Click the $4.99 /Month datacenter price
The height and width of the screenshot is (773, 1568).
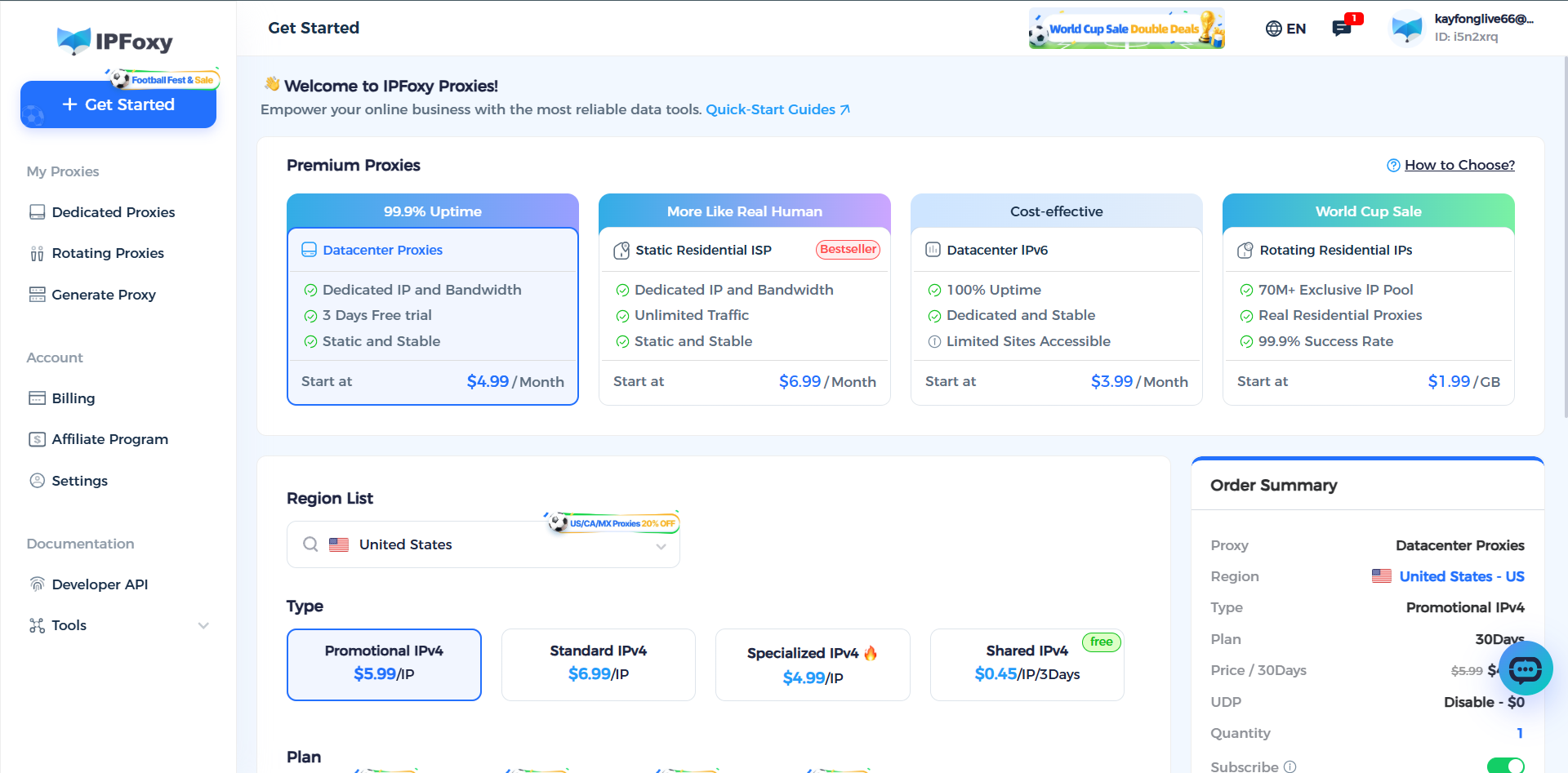coord(515,381)
